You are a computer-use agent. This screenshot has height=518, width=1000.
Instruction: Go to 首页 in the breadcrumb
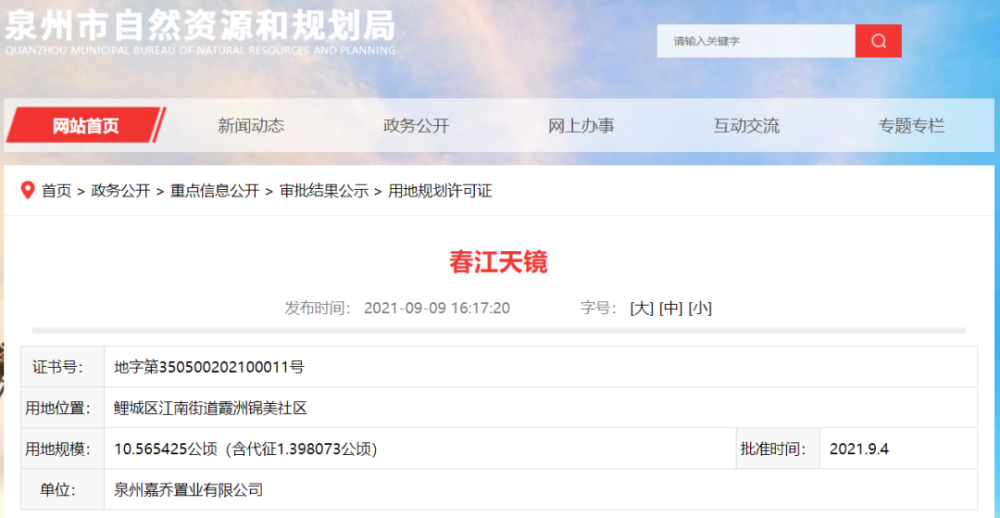pos(57,191)
